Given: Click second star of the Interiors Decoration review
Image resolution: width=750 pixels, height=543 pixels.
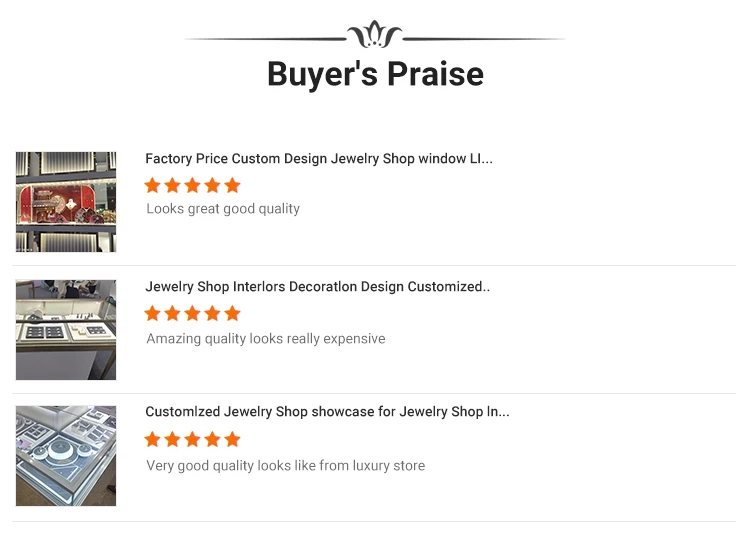Looking at the screenshot, I should (x=173, y=313).
